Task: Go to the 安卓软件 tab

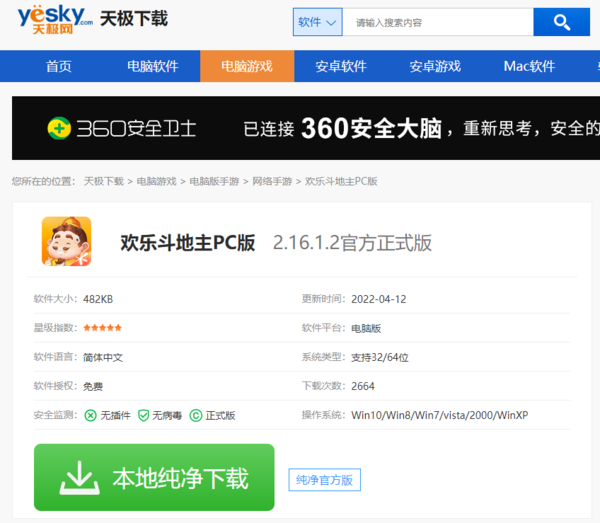Action: [x=341, y=66]
